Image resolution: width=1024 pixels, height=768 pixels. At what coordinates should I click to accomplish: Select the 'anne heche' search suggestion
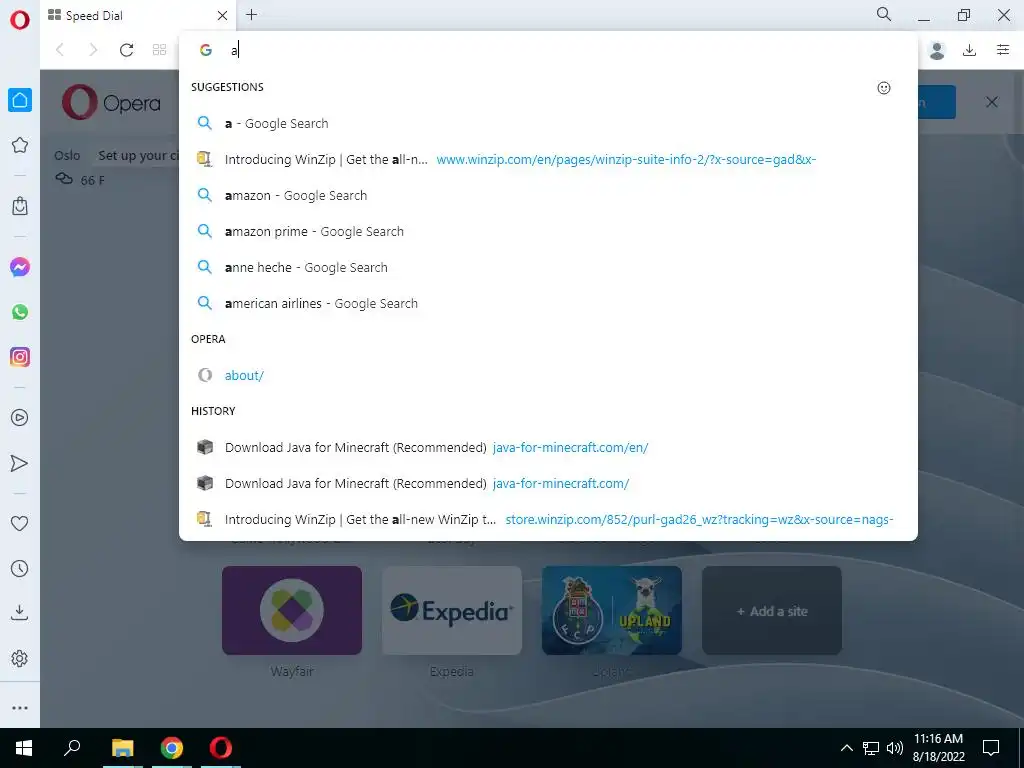548,267
